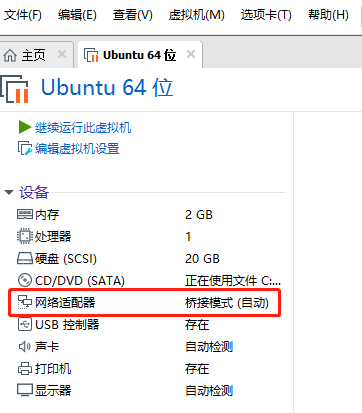Open the 选项卡(T) menu
362x413 pixels.
pos(266,15)
